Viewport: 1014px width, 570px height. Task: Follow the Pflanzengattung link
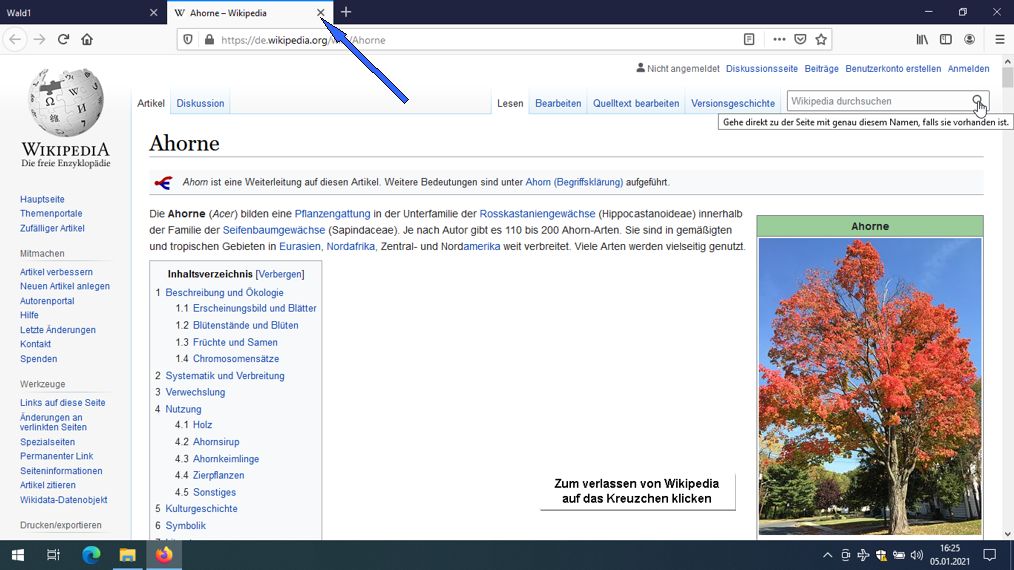[x=332, y=214]
